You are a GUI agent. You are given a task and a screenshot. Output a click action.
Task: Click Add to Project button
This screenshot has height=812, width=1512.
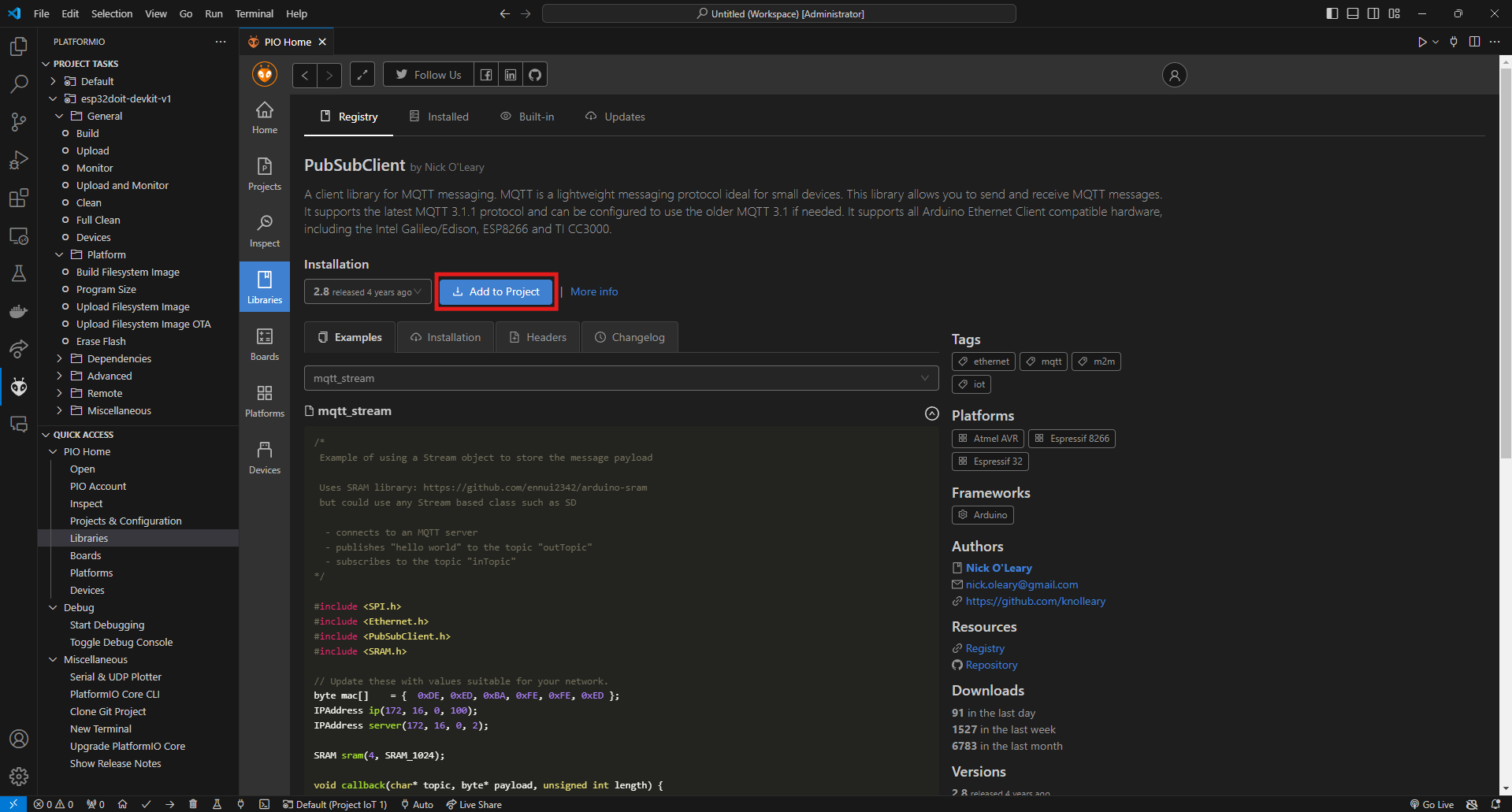point(496,291)
